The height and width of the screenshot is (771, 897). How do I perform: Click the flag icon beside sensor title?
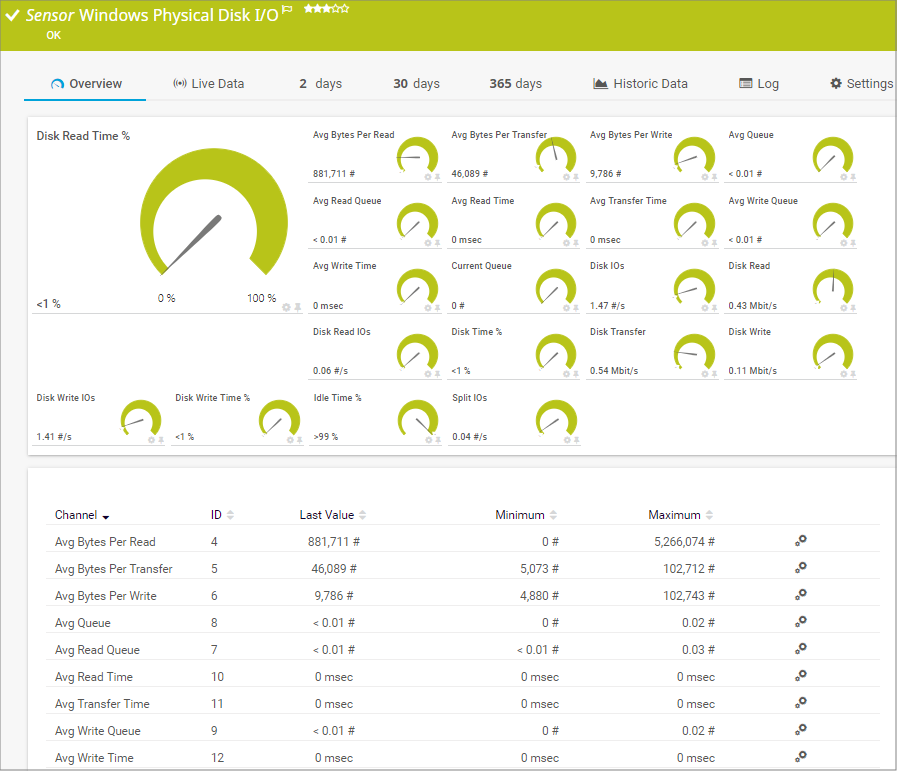(x=287, y=11)
